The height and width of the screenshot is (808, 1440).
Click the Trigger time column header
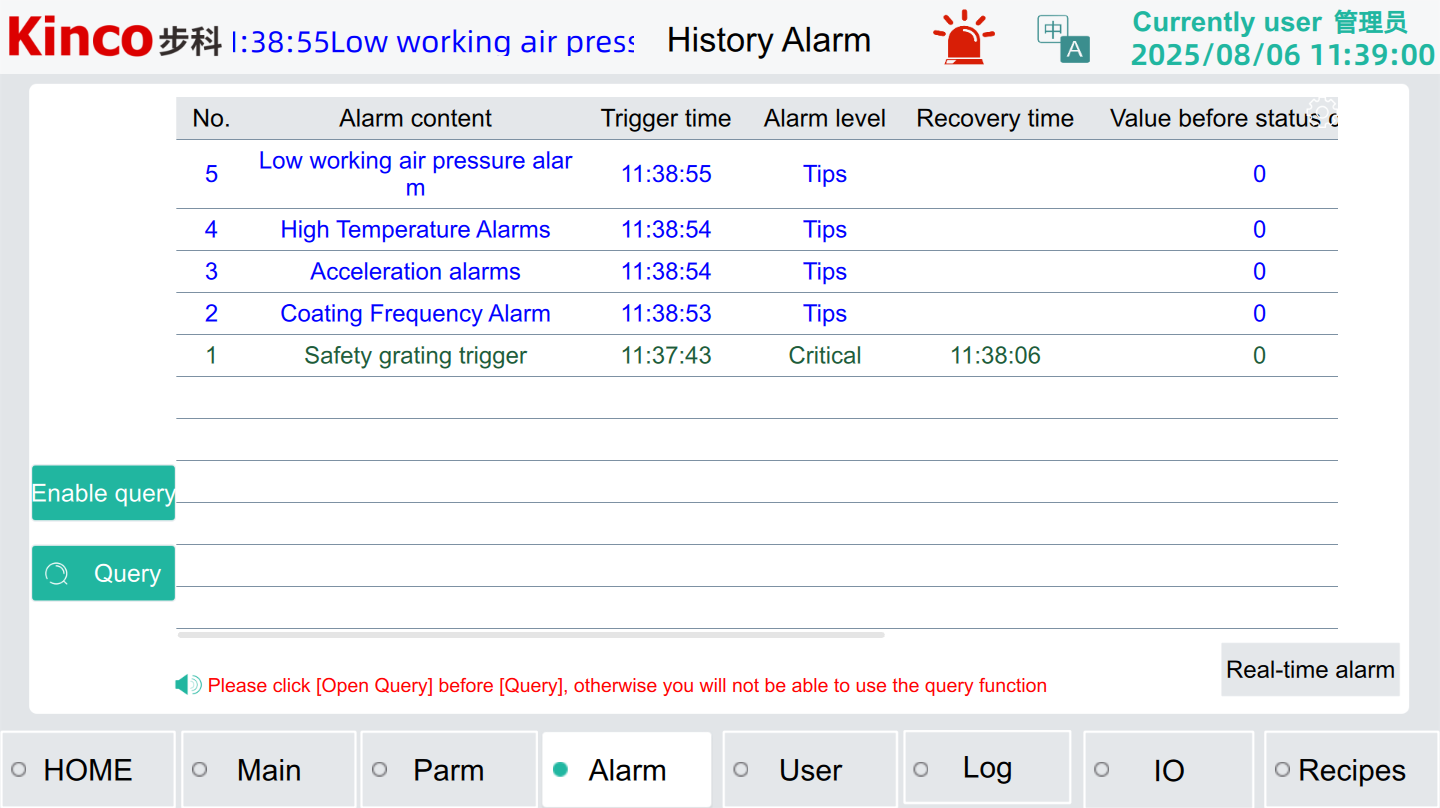pyautogui.click(x=665, y=119)
